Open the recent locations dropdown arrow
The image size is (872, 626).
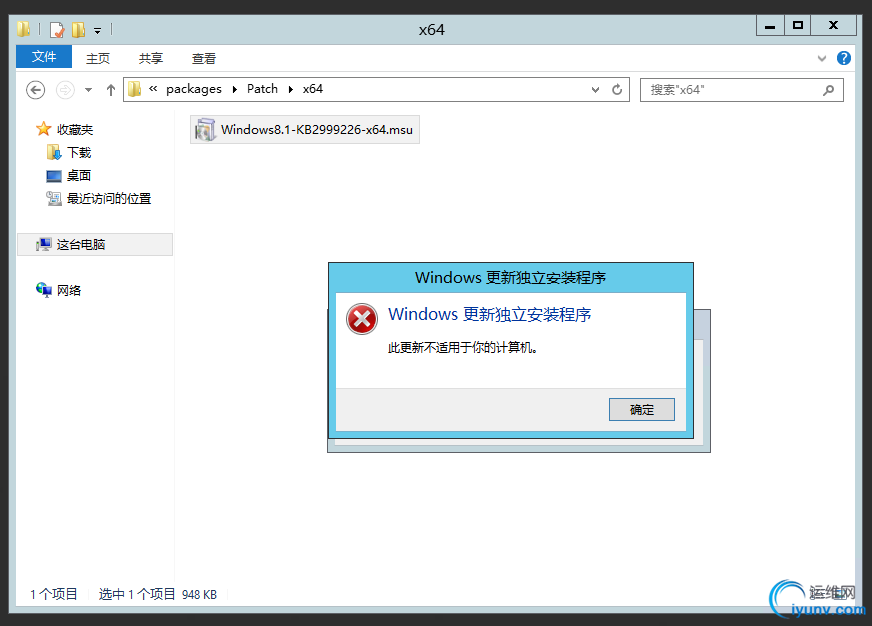point(88,90)
